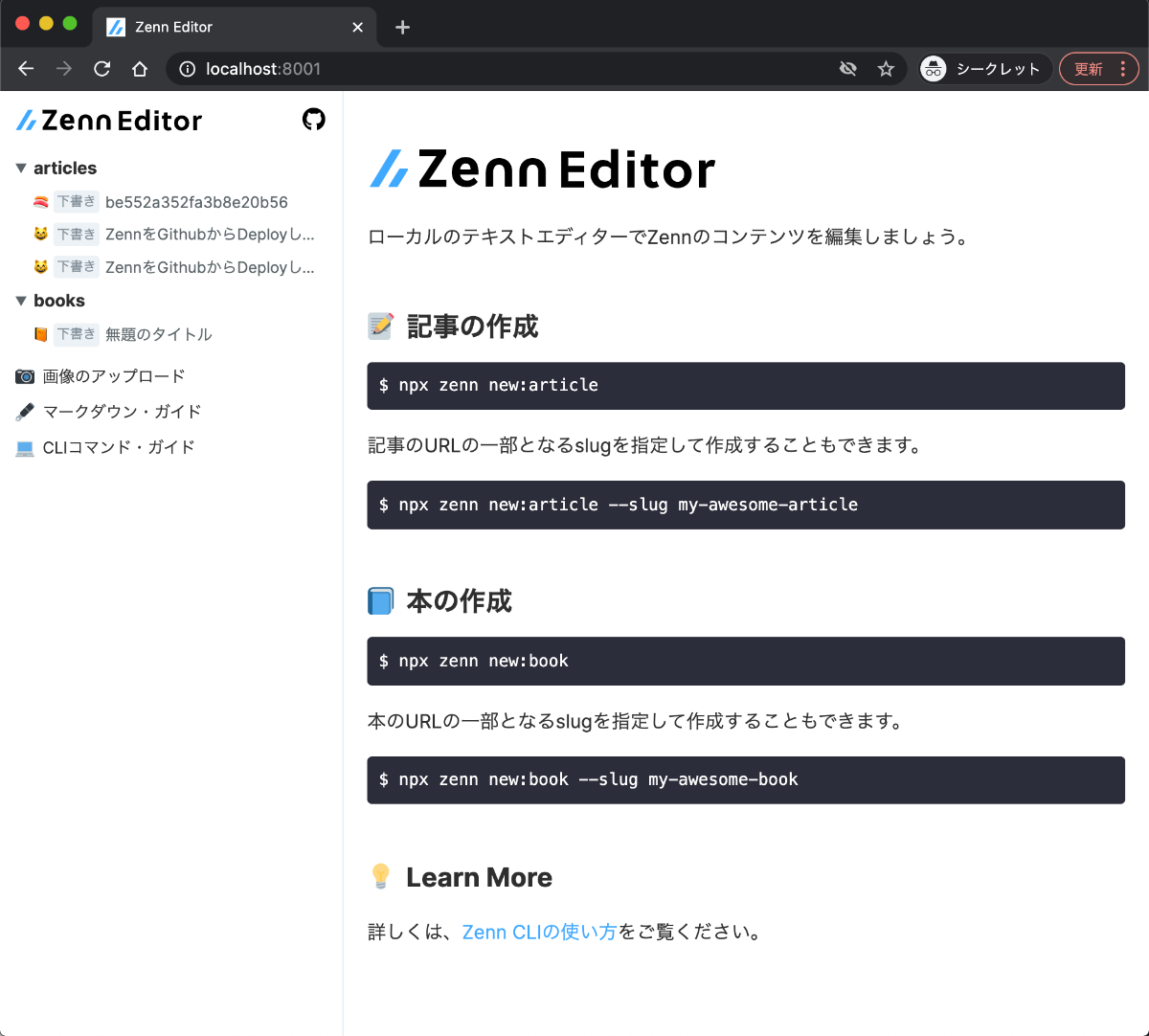The image size is (1149, 1036).
Task: Click the blue book icon by 本の作成
Action: pyautogui.click(x=381, y=601)
